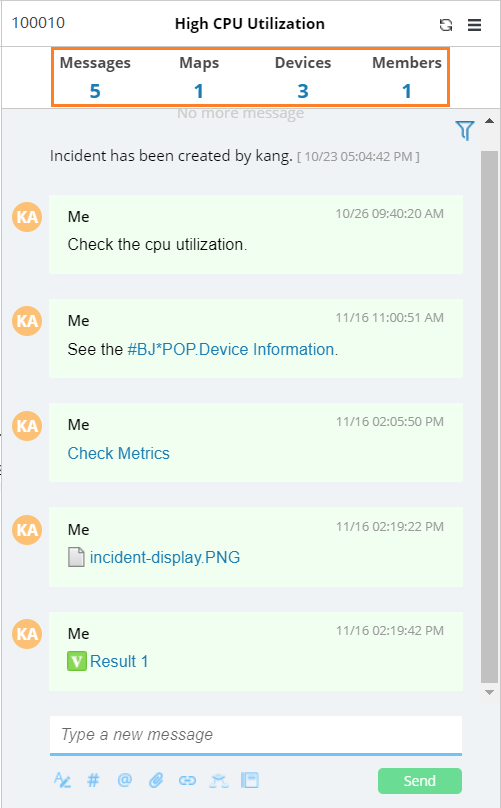Click the network map icon in toolbar
Image resolution: width=501 pixels, height=808 pixels.
[x=219, y=781]
